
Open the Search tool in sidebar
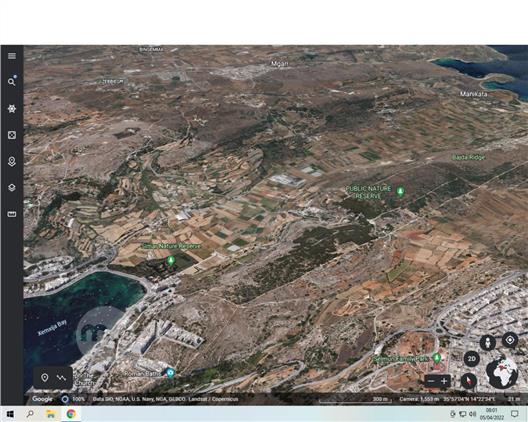[x=12, y=82]
